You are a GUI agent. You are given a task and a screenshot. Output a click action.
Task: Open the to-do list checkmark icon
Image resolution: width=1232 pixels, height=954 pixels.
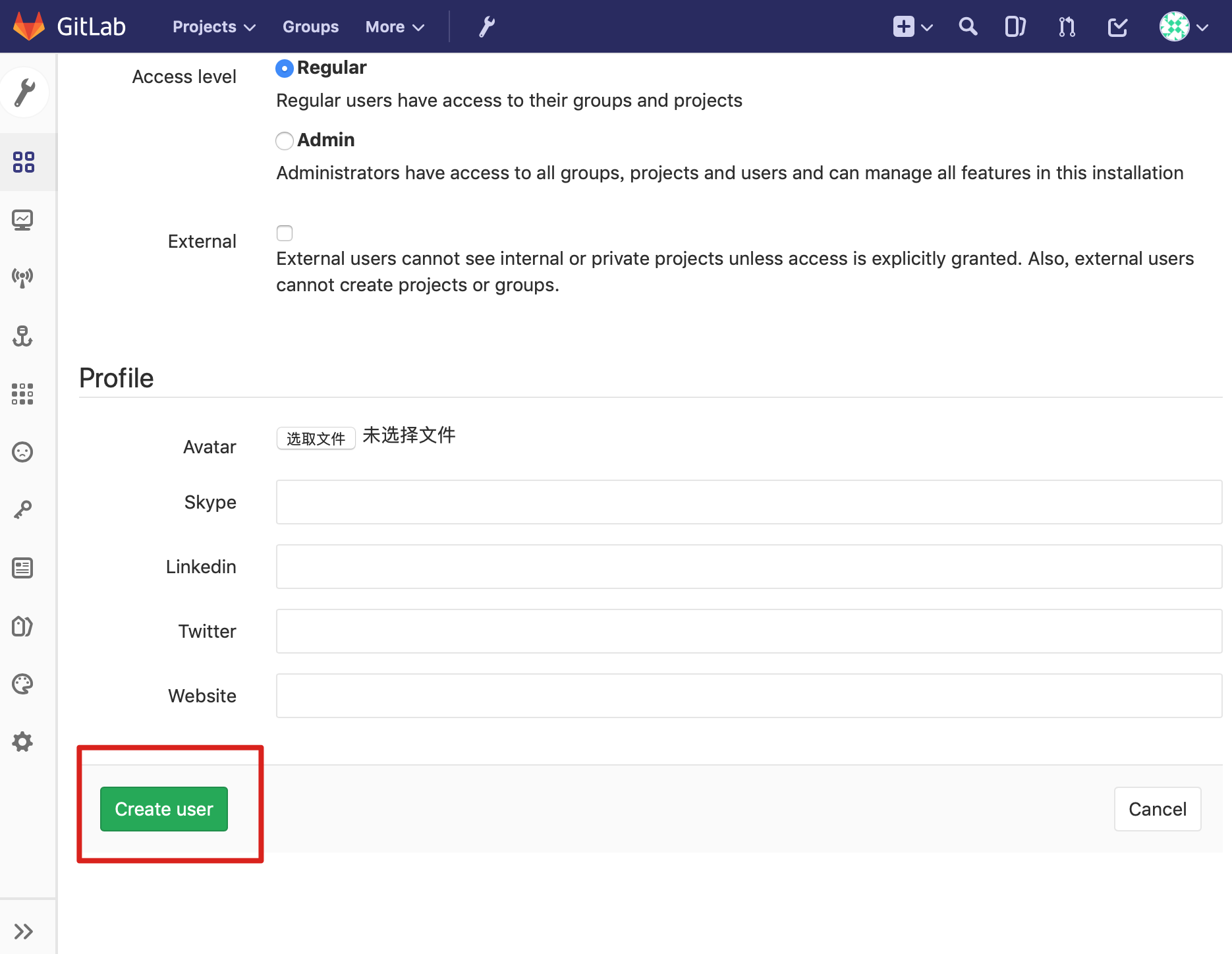[x=1117, y=26]
